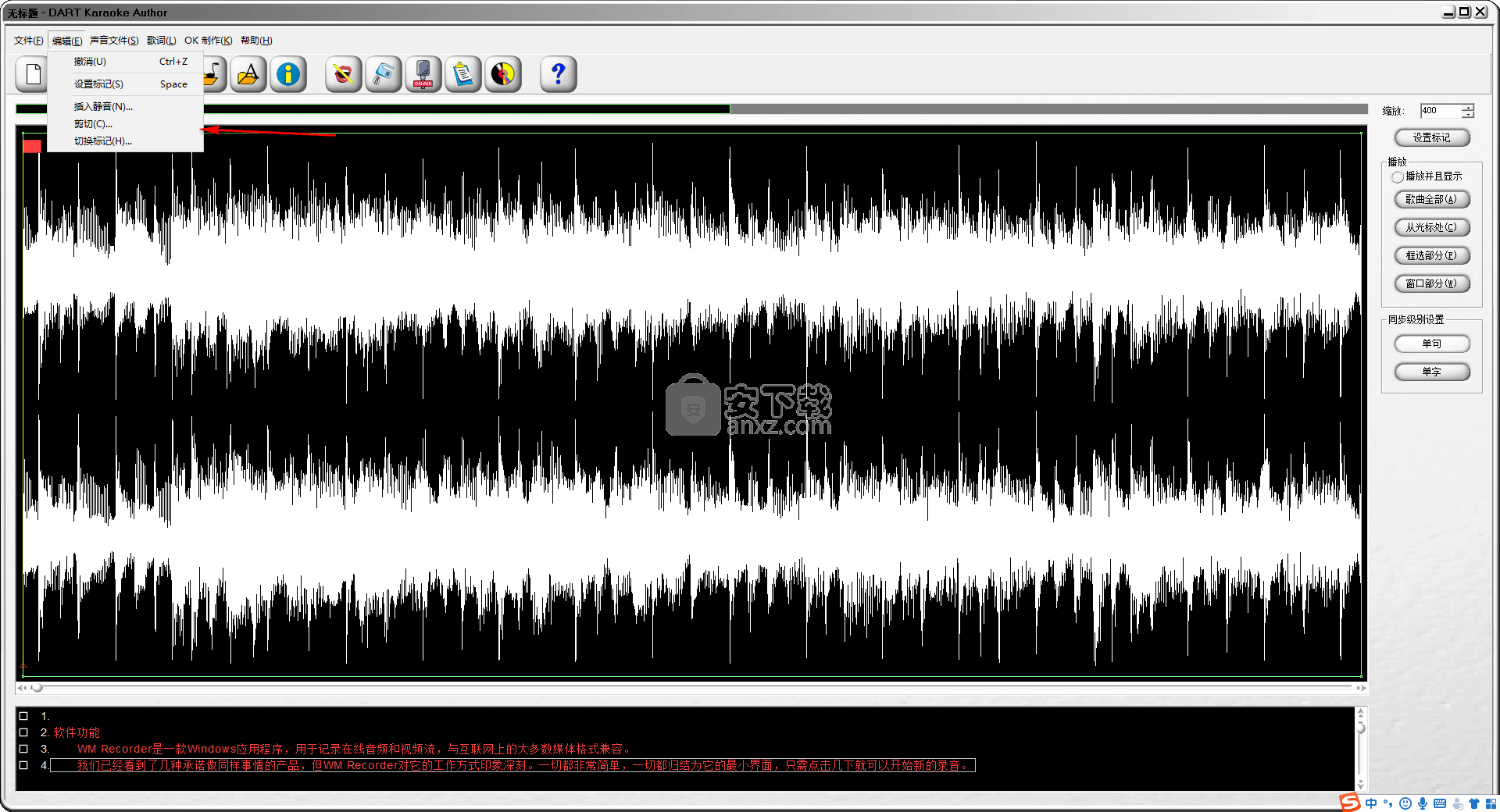1500x812 pixels.
Task: Check the box for lyric line 4
Action: (23, 765)
